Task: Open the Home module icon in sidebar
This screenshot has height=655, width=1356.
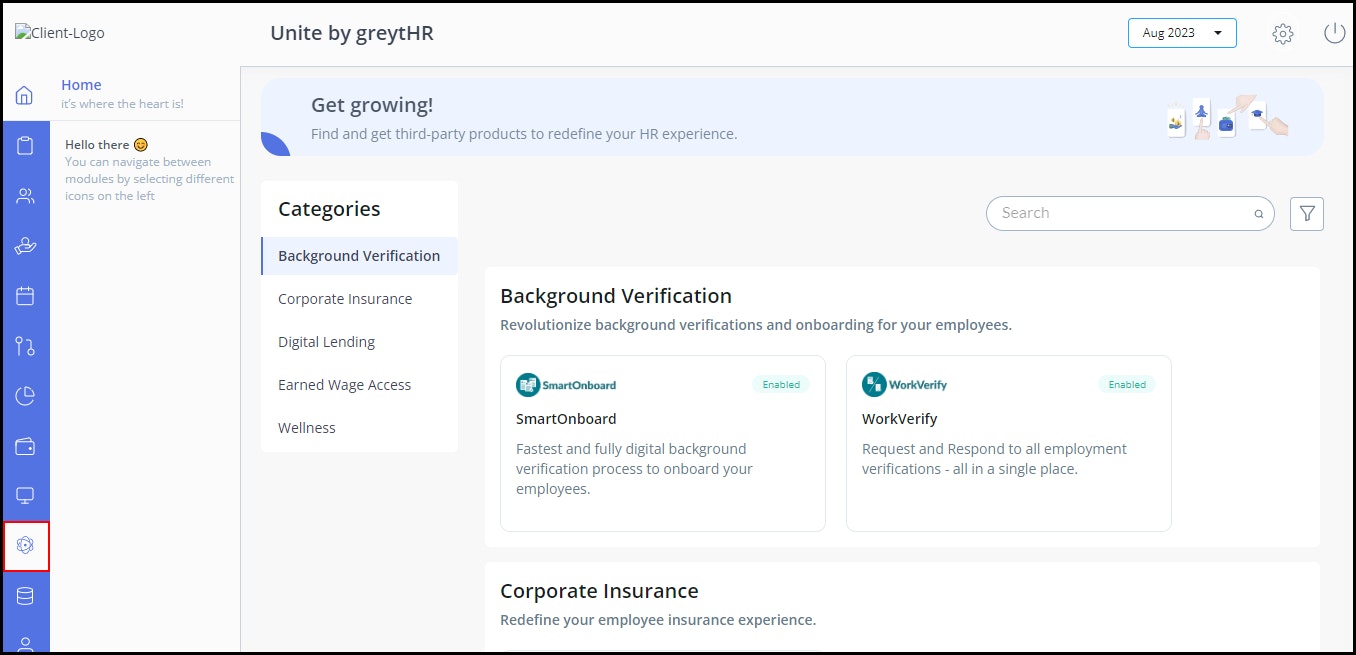Action: 25,96
